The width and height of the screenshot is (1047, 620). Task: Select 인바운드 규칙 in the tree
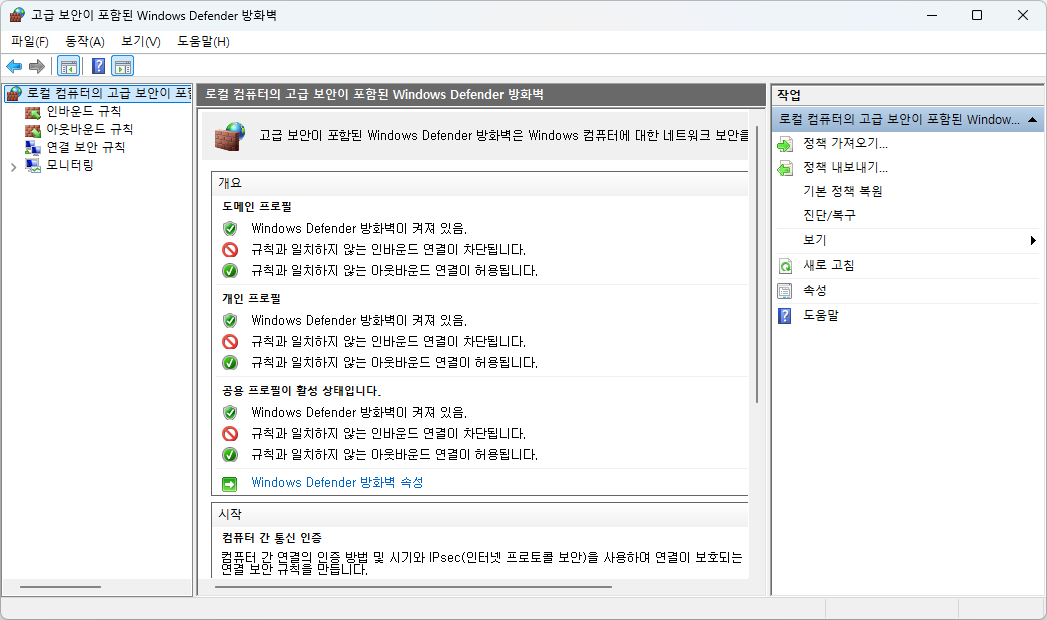83,111
